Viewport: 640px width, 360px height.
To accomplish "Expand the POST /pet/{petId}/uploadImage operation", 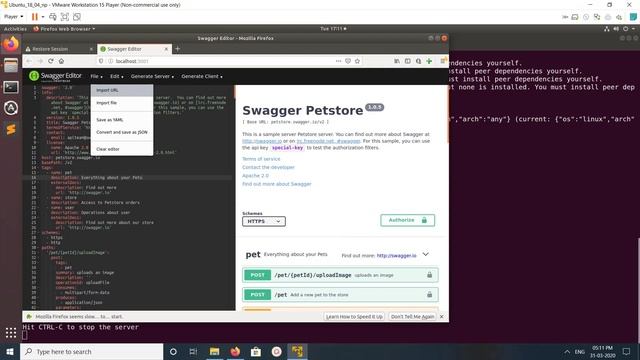I will pos(340,275).
